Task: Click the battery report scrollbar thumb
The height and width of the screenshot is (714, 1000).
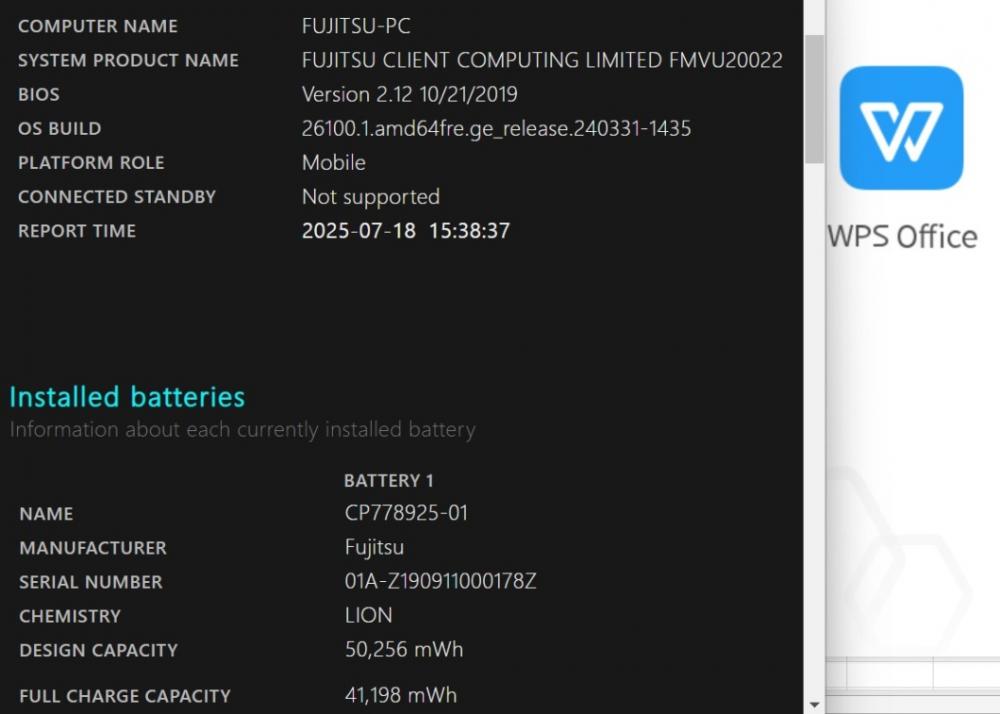Action: click(814, 99)
